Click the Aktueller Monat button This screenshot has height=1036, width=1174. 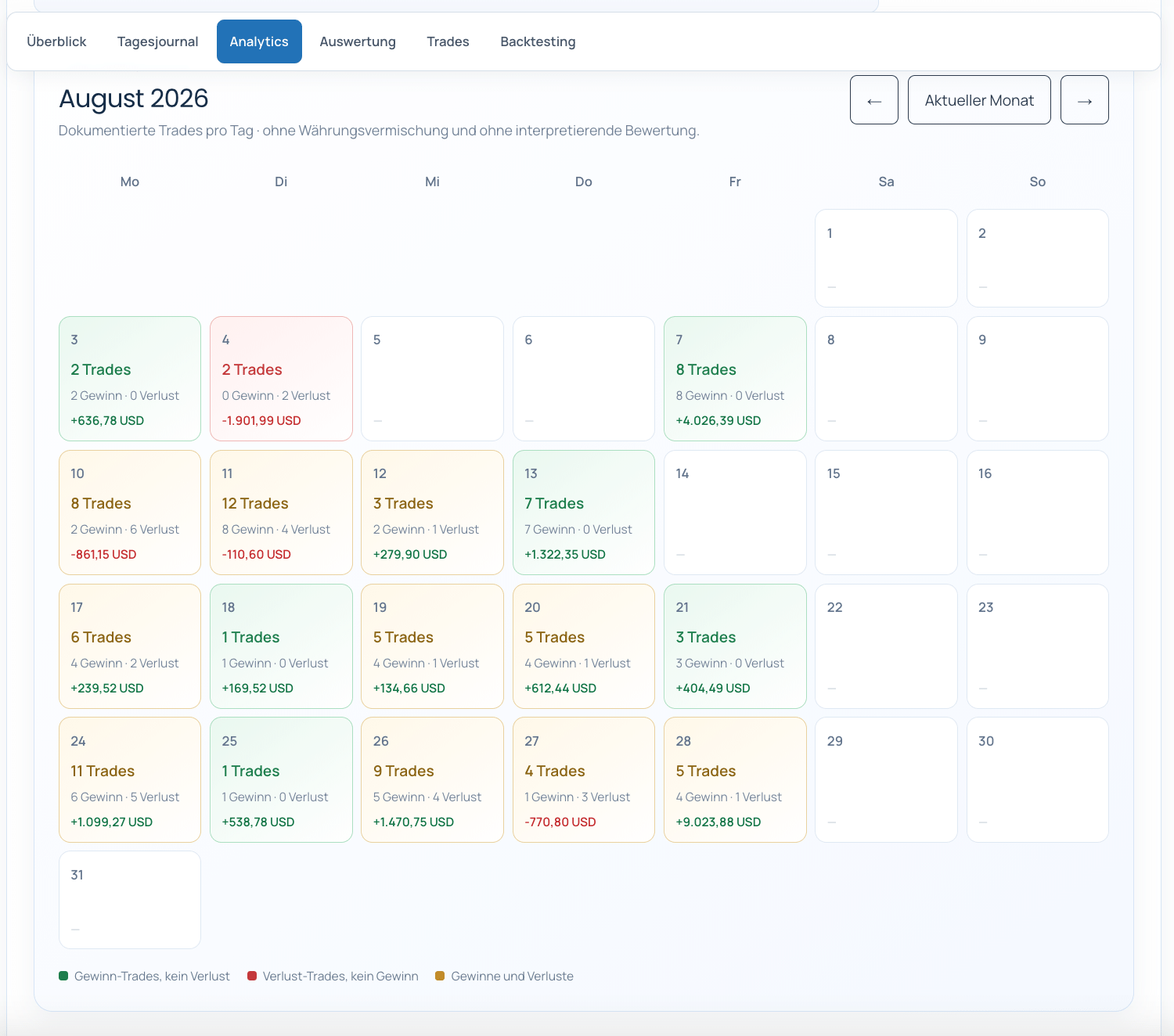tap(979, 100)
